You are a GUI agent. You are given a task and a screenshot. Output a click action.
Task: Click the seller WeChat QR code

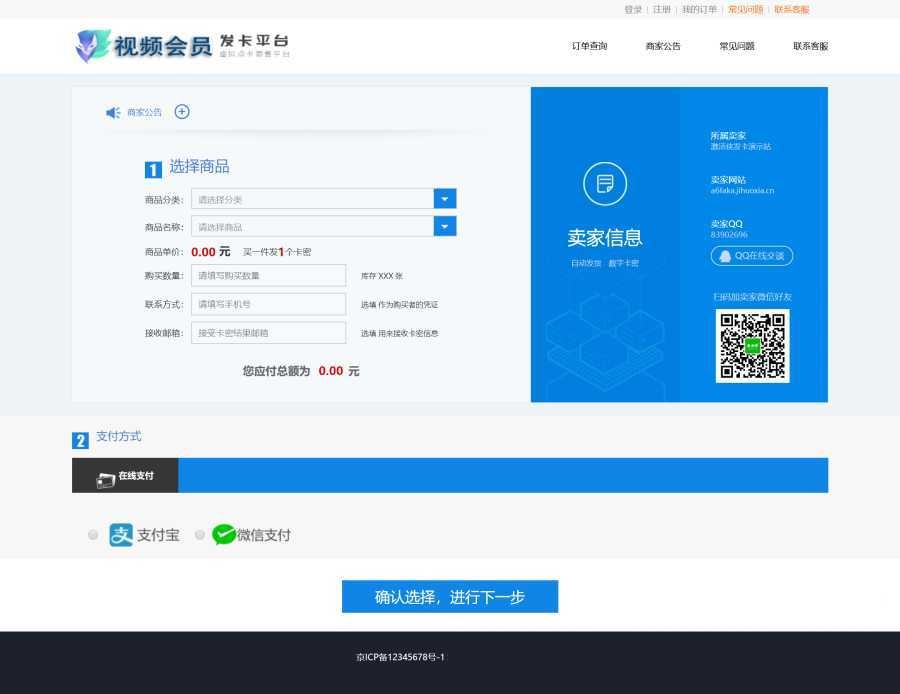752,346
